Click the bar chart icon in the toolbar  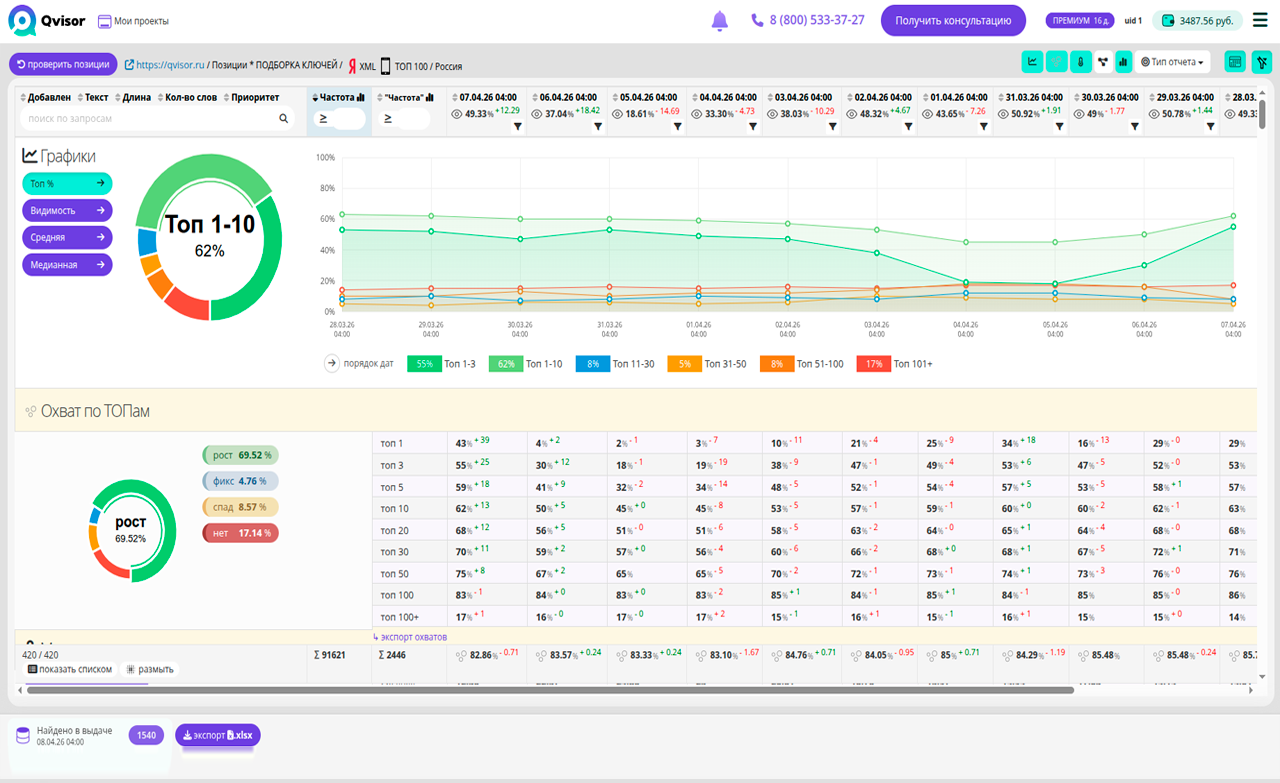(x=1124, y=62)
